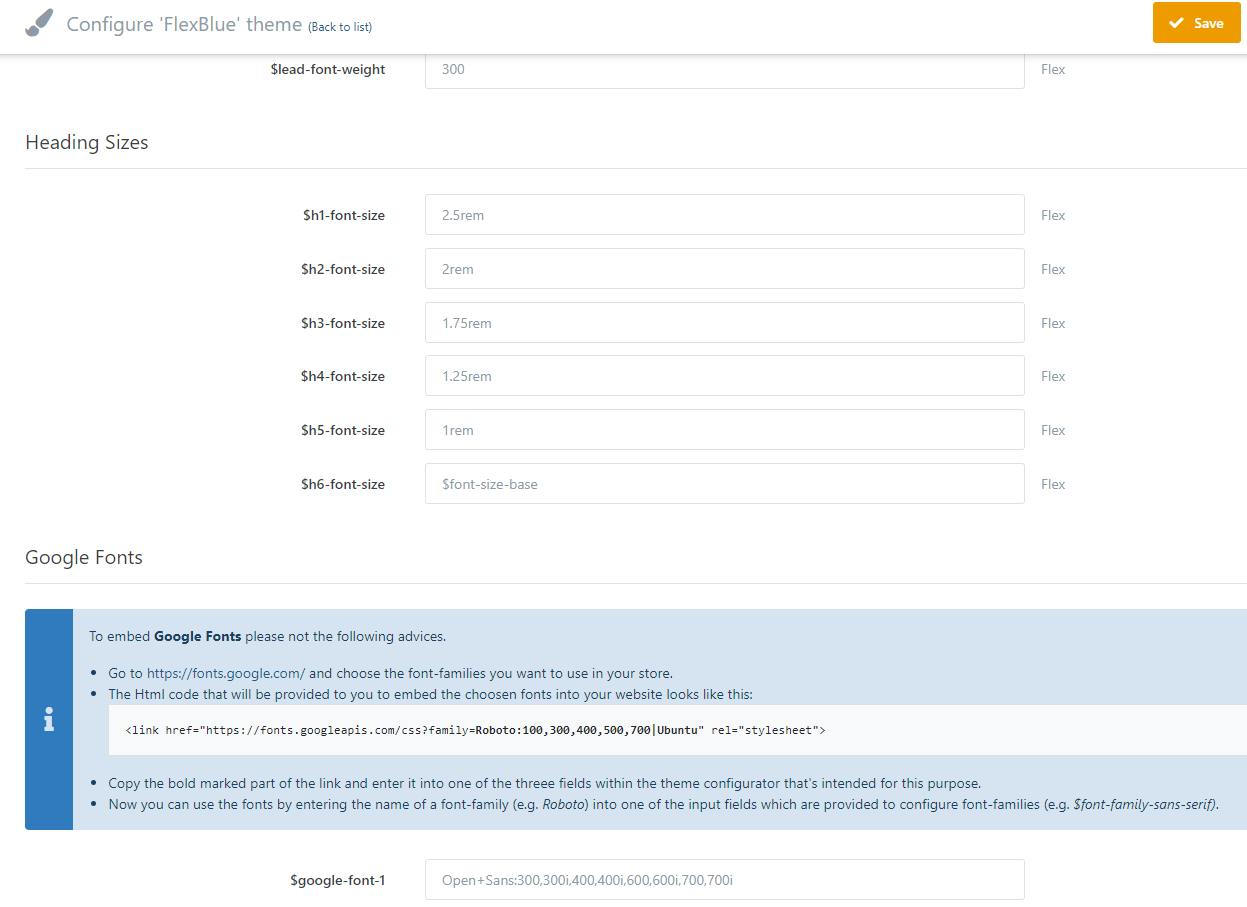1247x907 pixels.
Task: Click into the $h1-font-size field
Action: coord(724,215)
